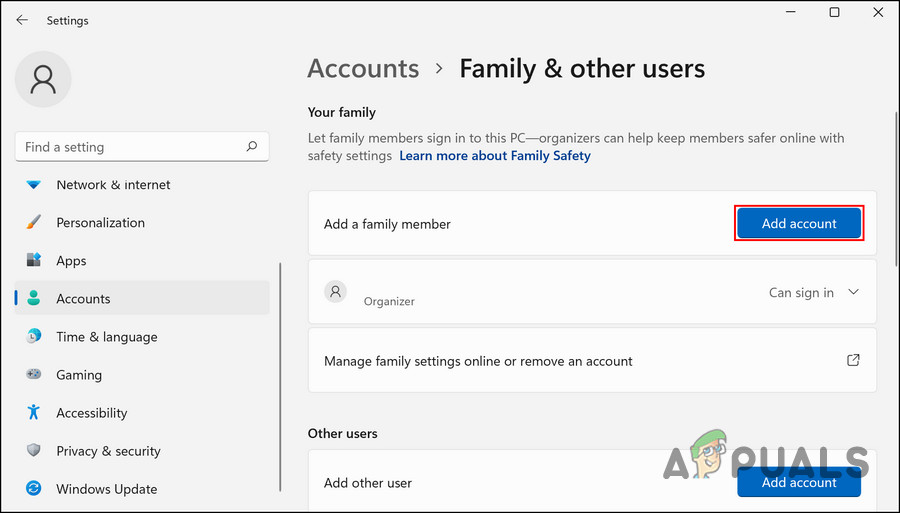Viewport: 900px width, 513px height.
Task: Click Add account for other user
Action: point(799,482)
